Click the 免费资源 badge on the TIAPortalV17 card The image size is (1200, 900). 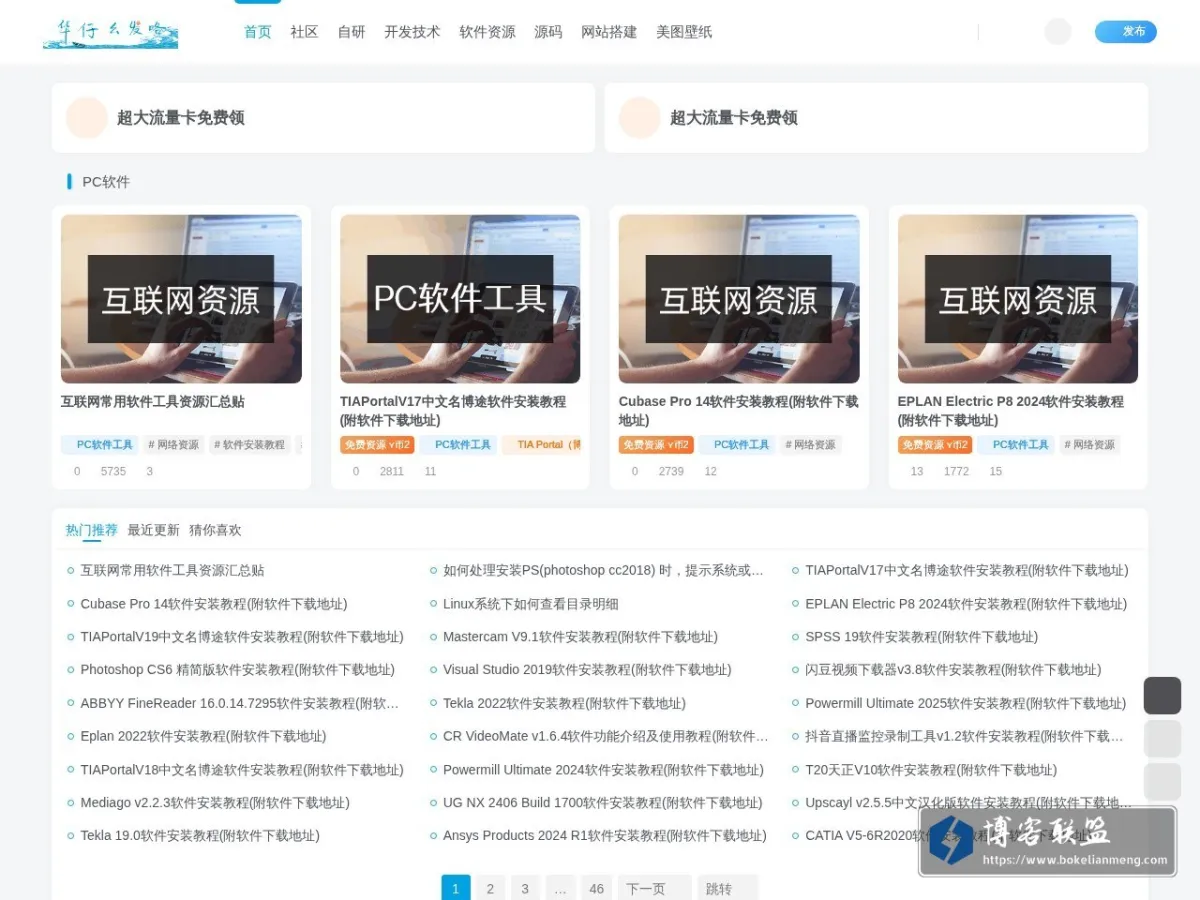tap(377, 445)
